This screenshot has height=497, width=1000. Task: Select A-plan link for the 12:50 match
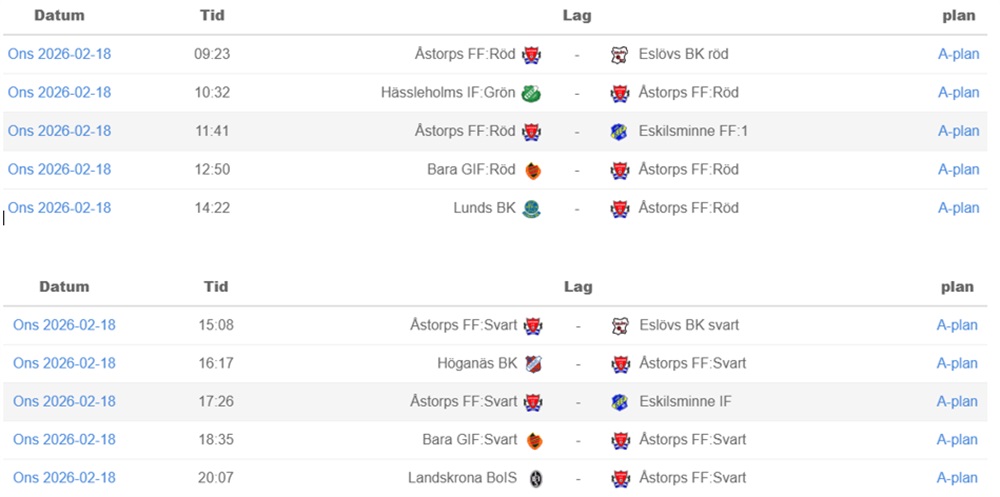pyautogui.click(x=958, y=169)
